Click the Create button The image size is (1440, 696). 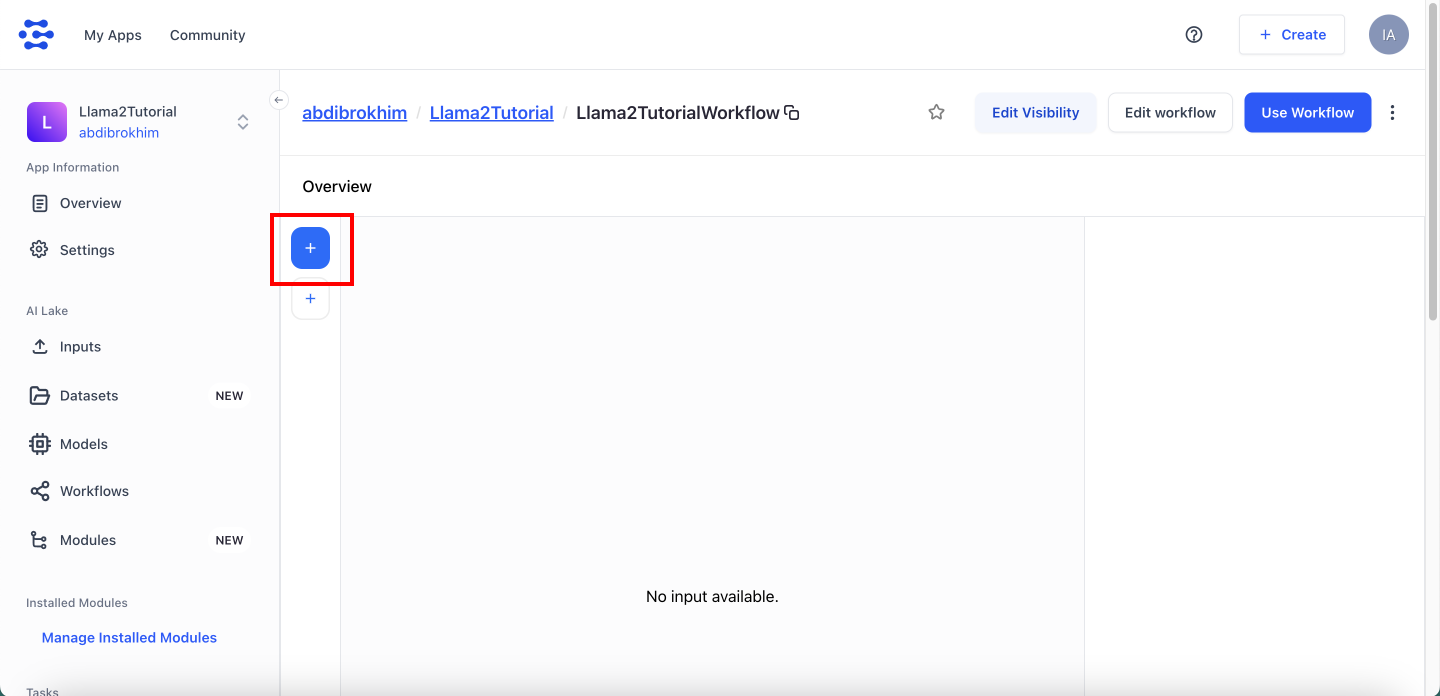(1292, 34)
